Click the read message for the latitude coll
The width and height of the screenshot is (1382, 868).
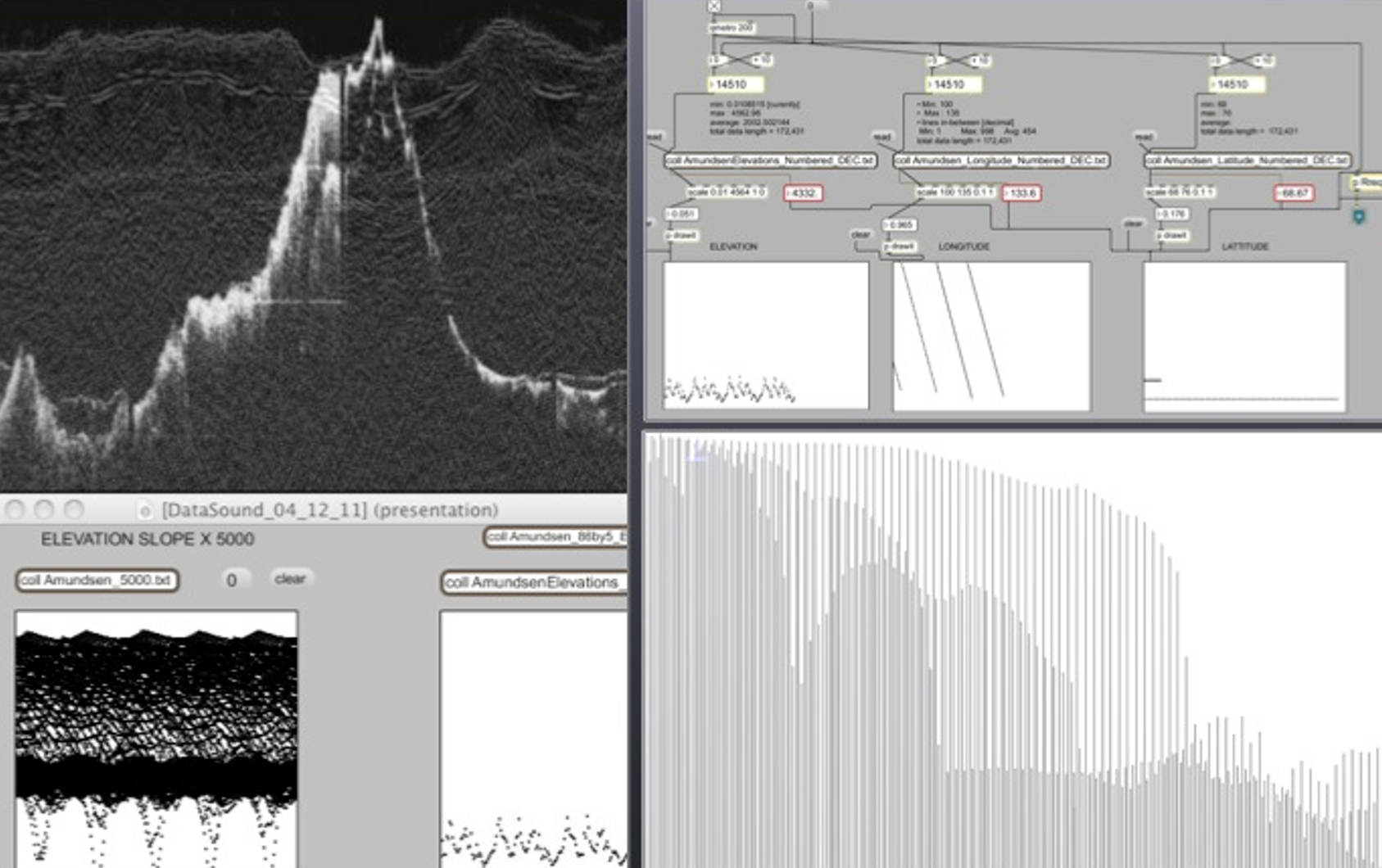[x=1144, y=137]
